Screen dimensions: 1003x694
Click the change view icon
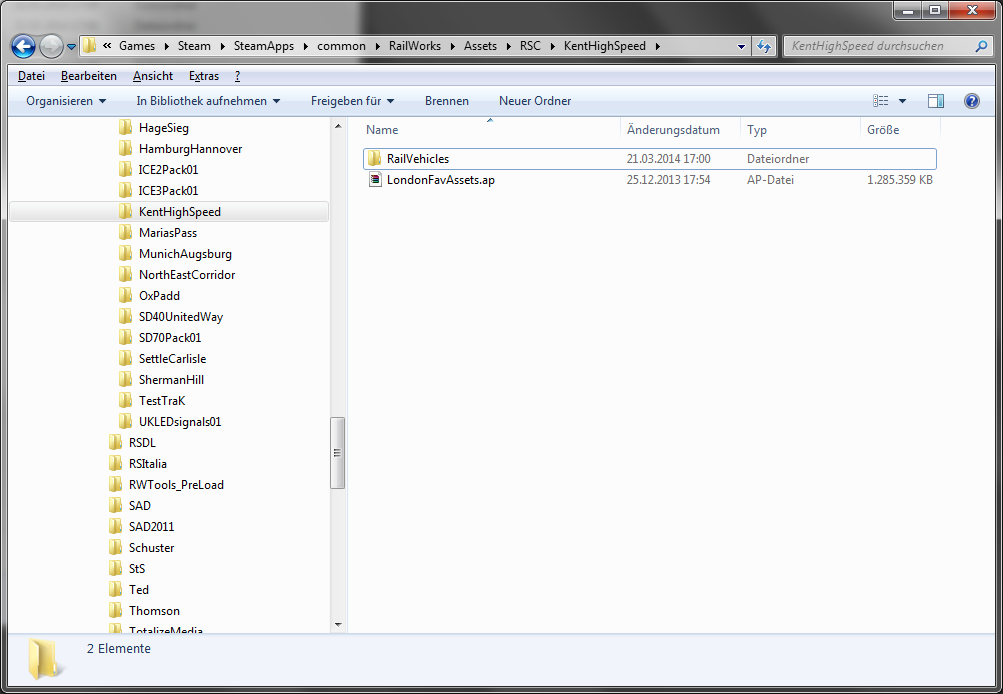881,101
